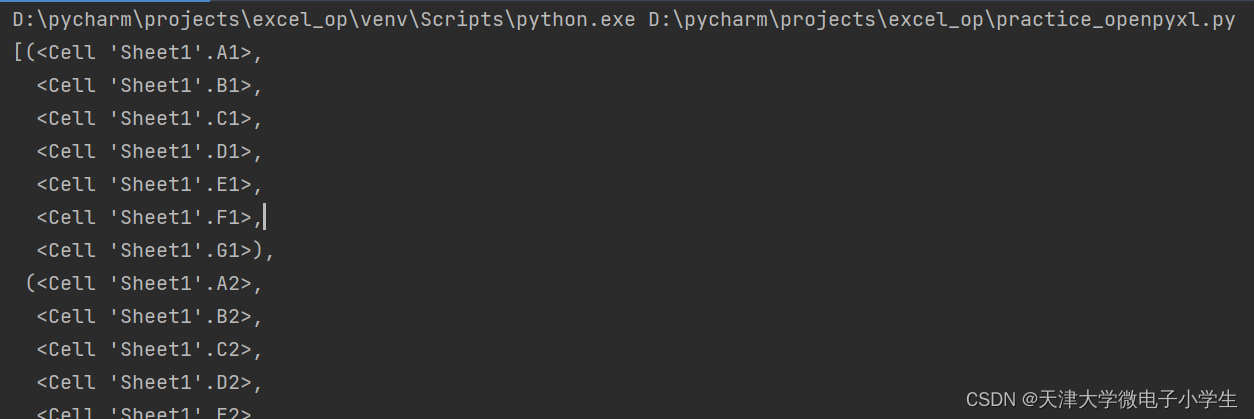This screenshot has height=419, width=1254.
Task: Click the closing parenthesis after Cell G1
Action: coord(258,251)
